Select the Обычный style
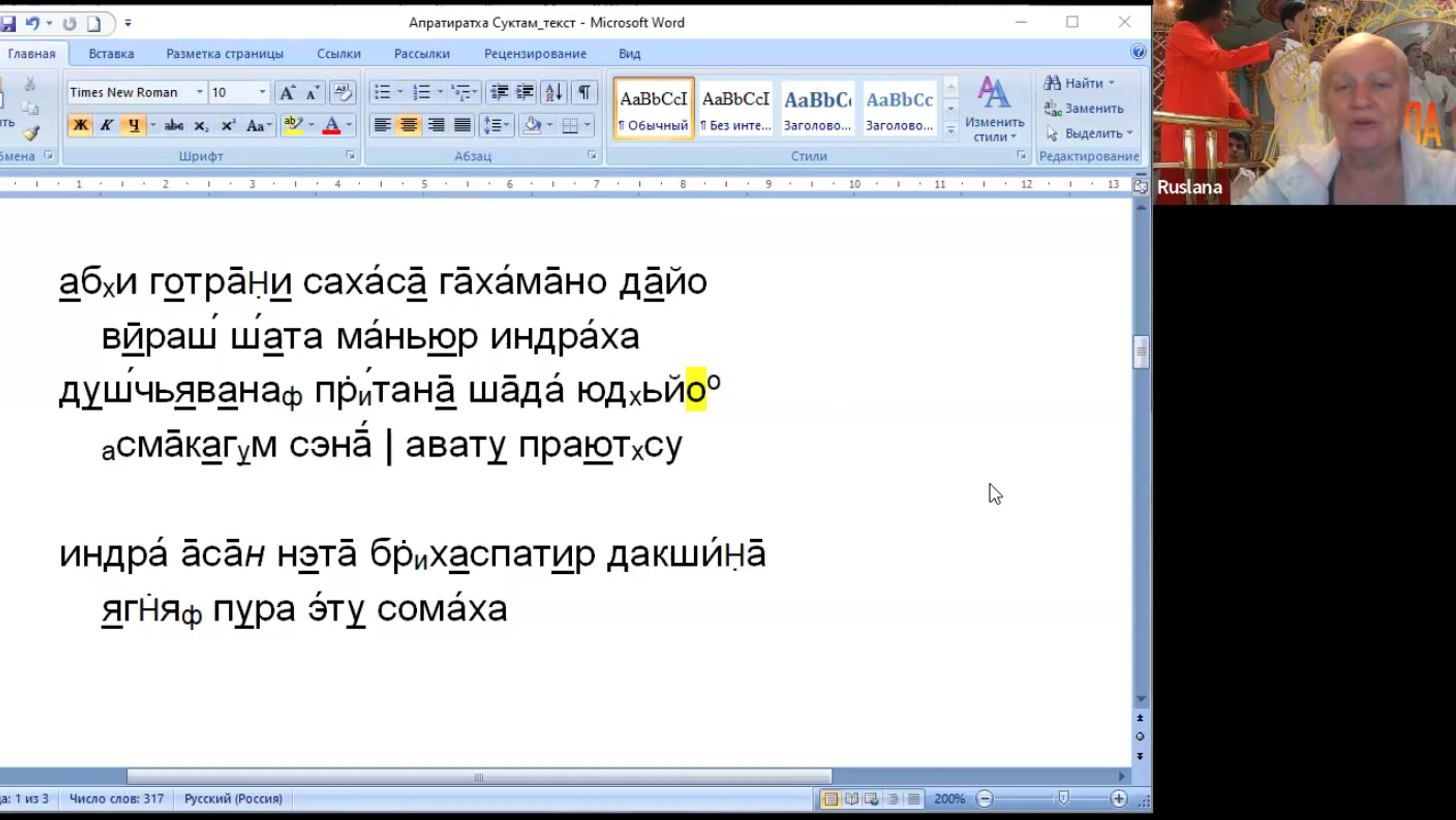This screenshot has width=1456, height=820. click(x=653, y=108)
